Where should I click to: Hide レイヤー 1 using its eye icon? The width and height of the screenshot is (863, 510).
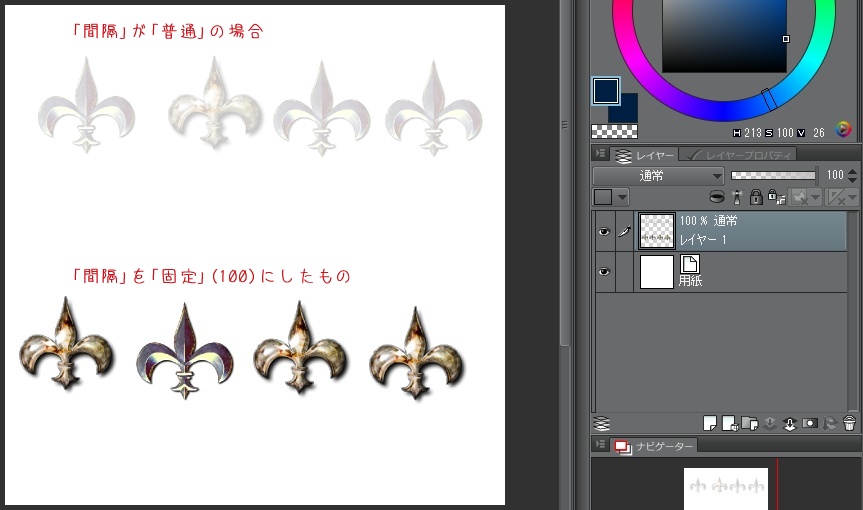604,232
